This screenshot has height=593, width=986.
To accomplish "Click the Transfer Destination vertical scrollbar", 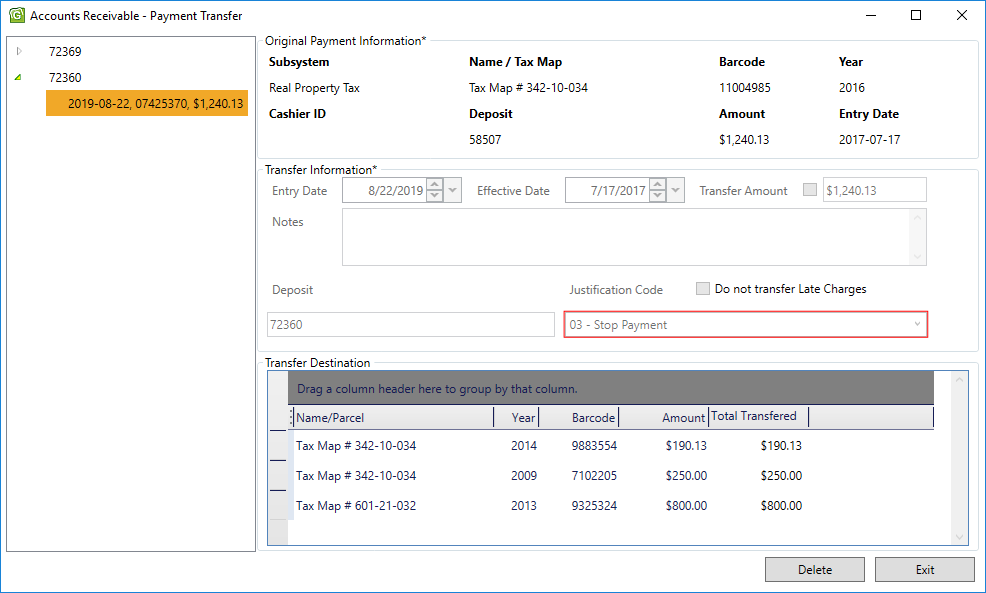I will click(x=960, y=458).
